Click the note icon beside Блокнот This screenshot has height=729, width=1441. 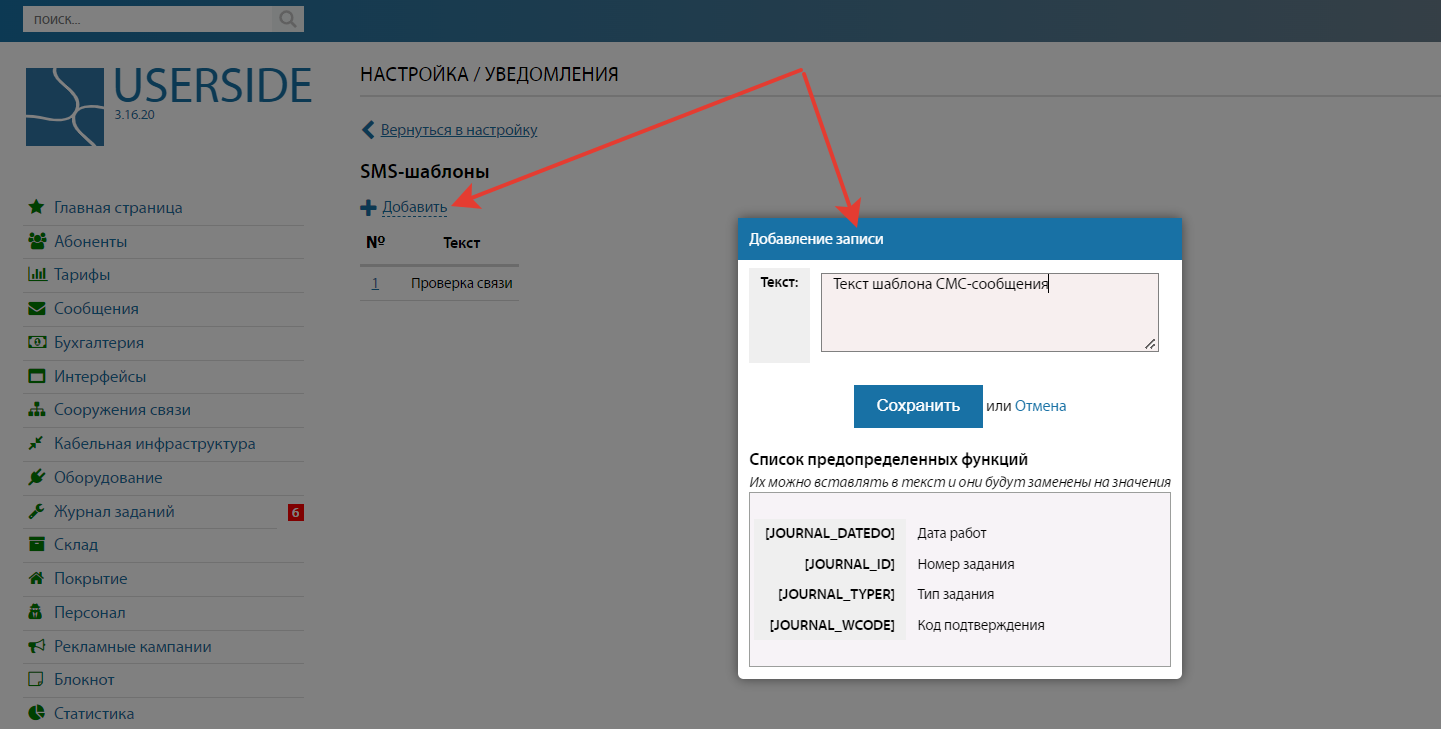(x=36, y=679)
